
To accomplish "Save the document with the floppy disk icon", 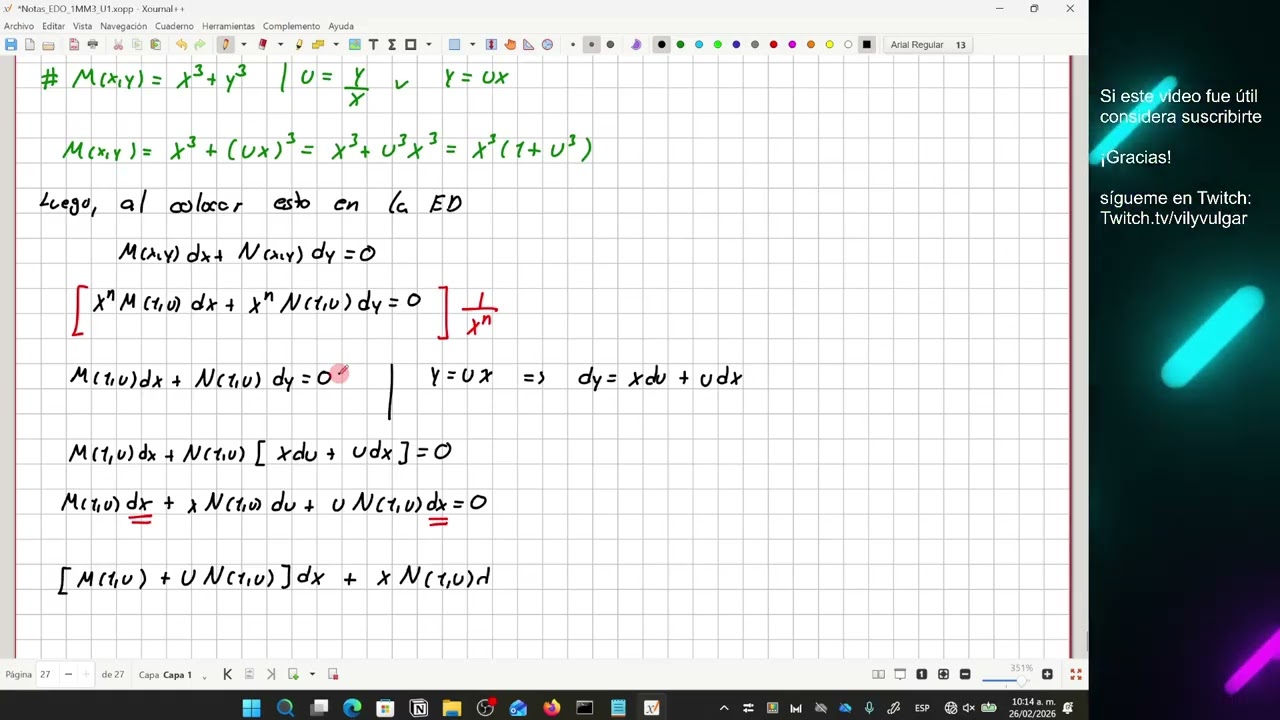I will (10, 44).
